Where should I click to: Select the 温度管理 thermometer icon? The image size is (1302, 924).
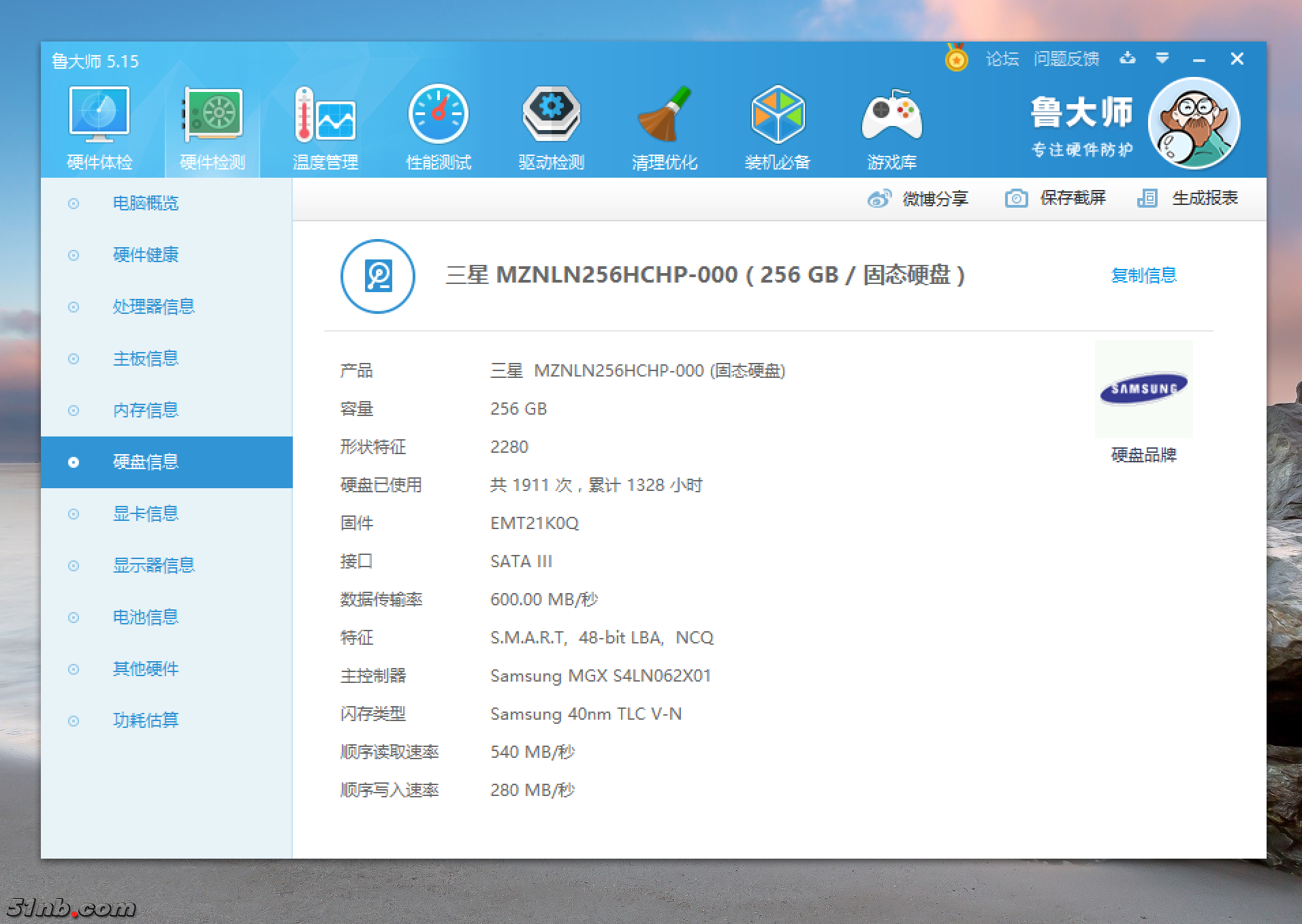click(x=325, y=114)
